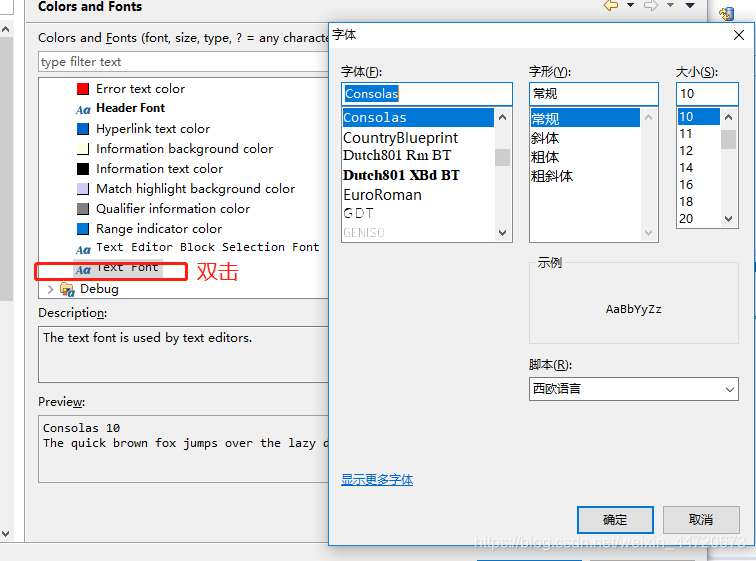
Task: Select Match highlight background color swatch
Action: tap(83, 188)
